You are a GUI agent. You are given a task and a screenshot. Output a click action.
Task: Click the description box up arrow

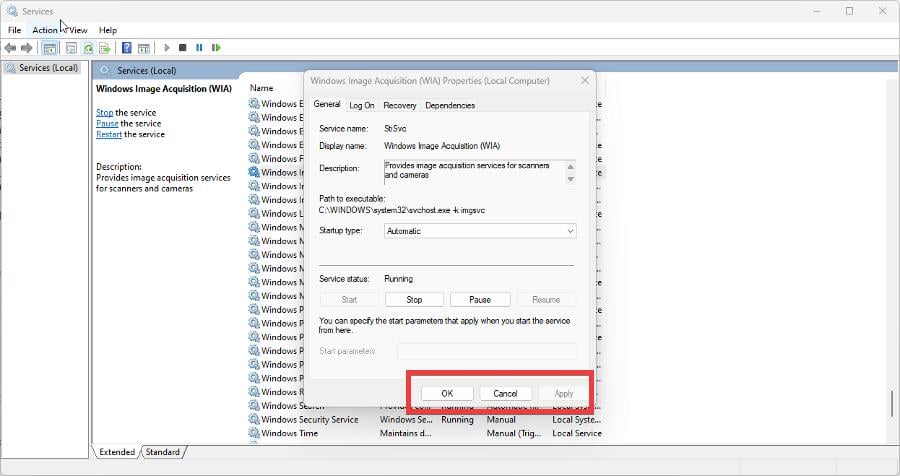pyautogui.click(x=570, y=167)
